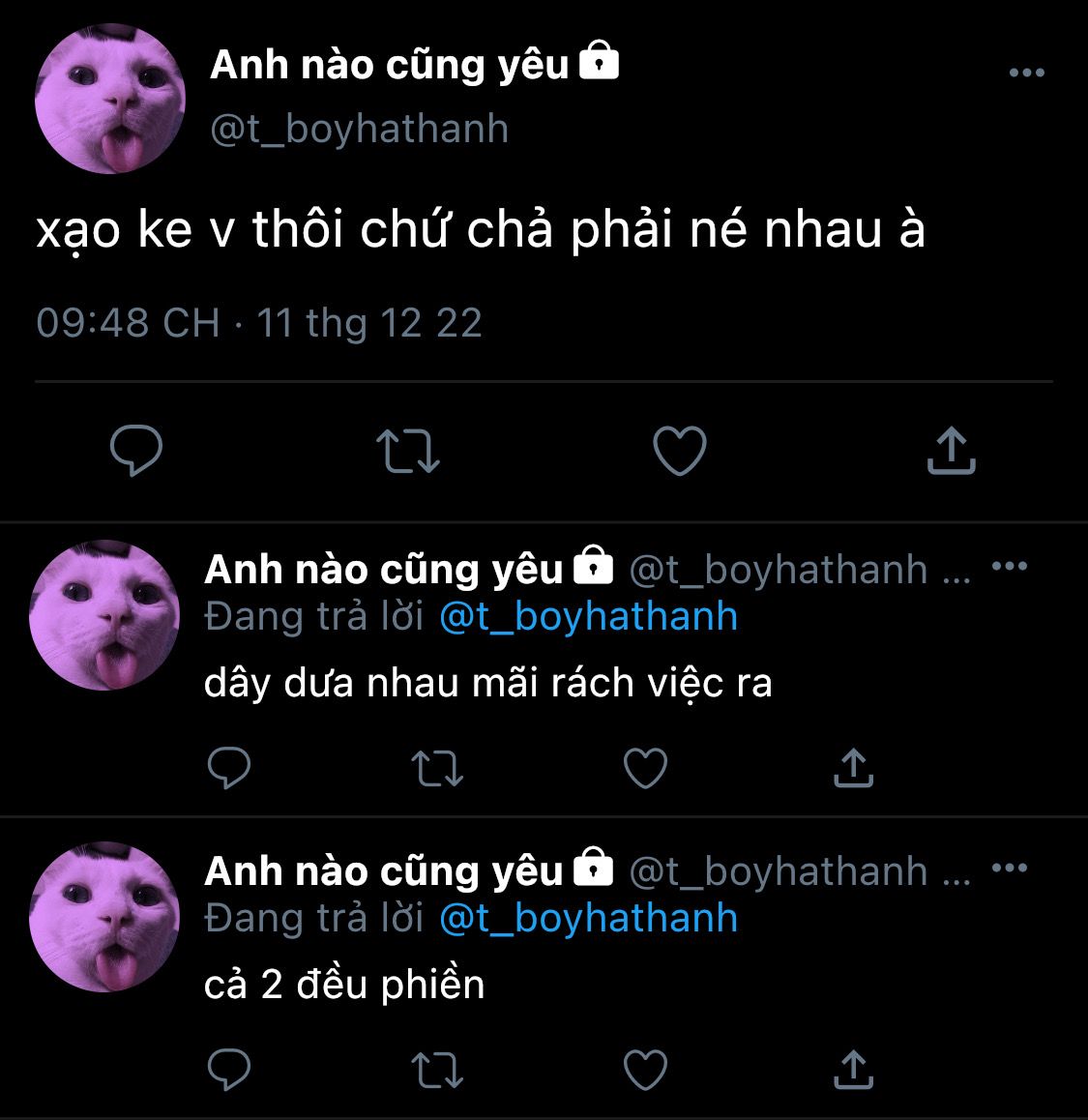Image resolution: width=1088 pixels, height=1120 pixels.
Task: Open more options for main tweet
Action: 1026,73
